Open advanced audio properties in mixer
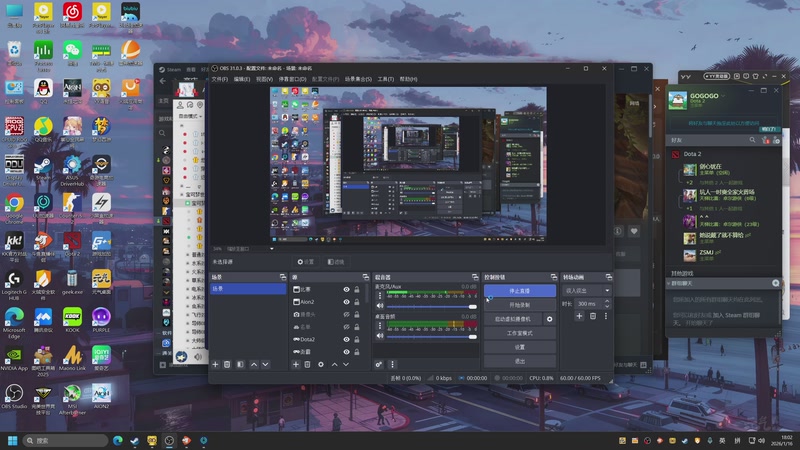Screen dimensions: 800x450 coord(379,364)
